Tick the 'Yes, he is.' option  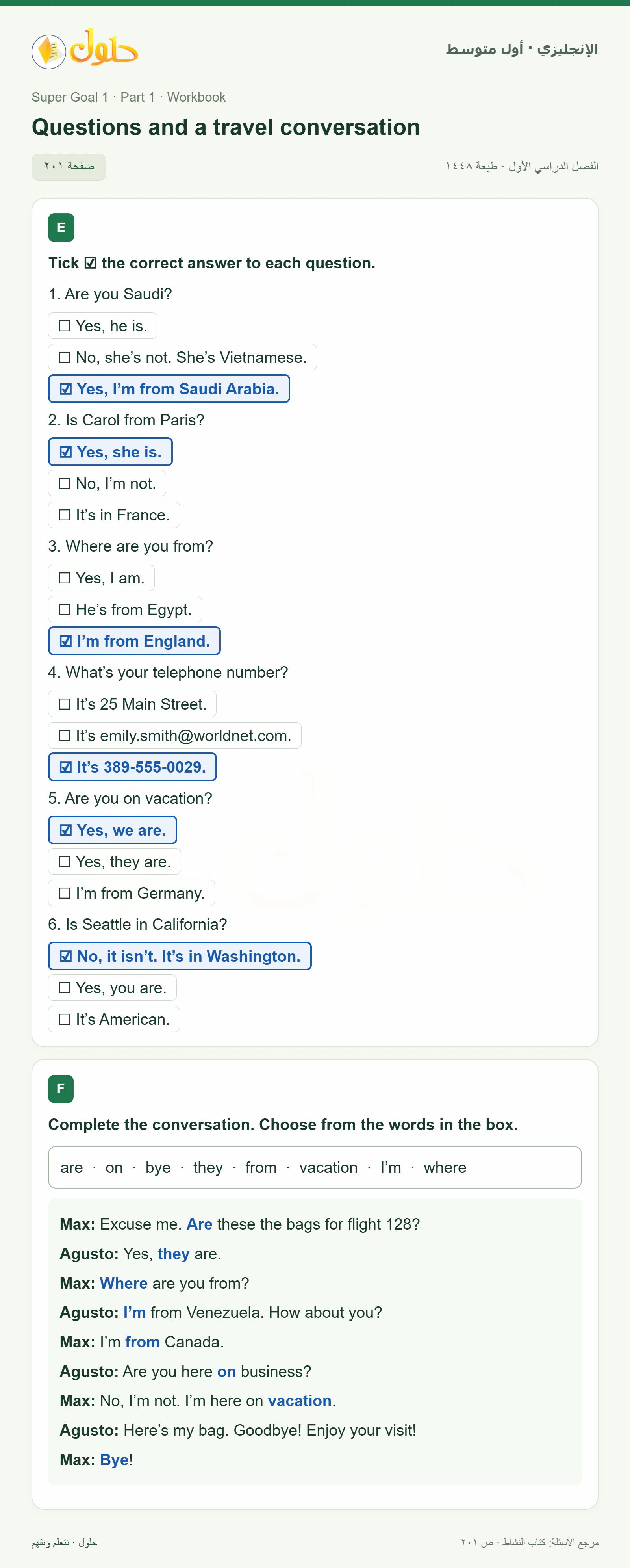(x=103, y=326)
